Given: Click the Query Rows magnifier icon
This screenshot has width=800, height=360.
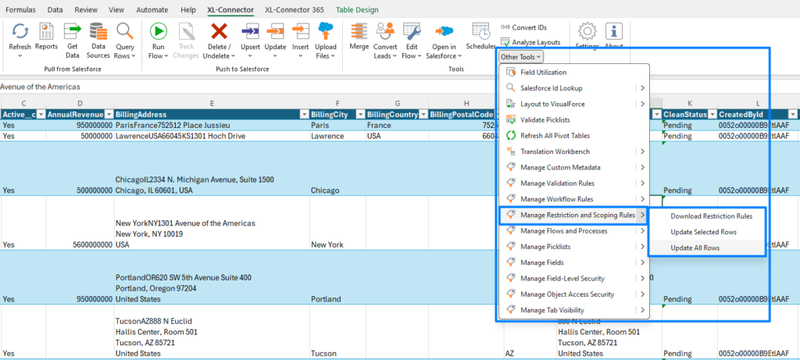Looking at the screenshot, I should [x=124, y=31].
